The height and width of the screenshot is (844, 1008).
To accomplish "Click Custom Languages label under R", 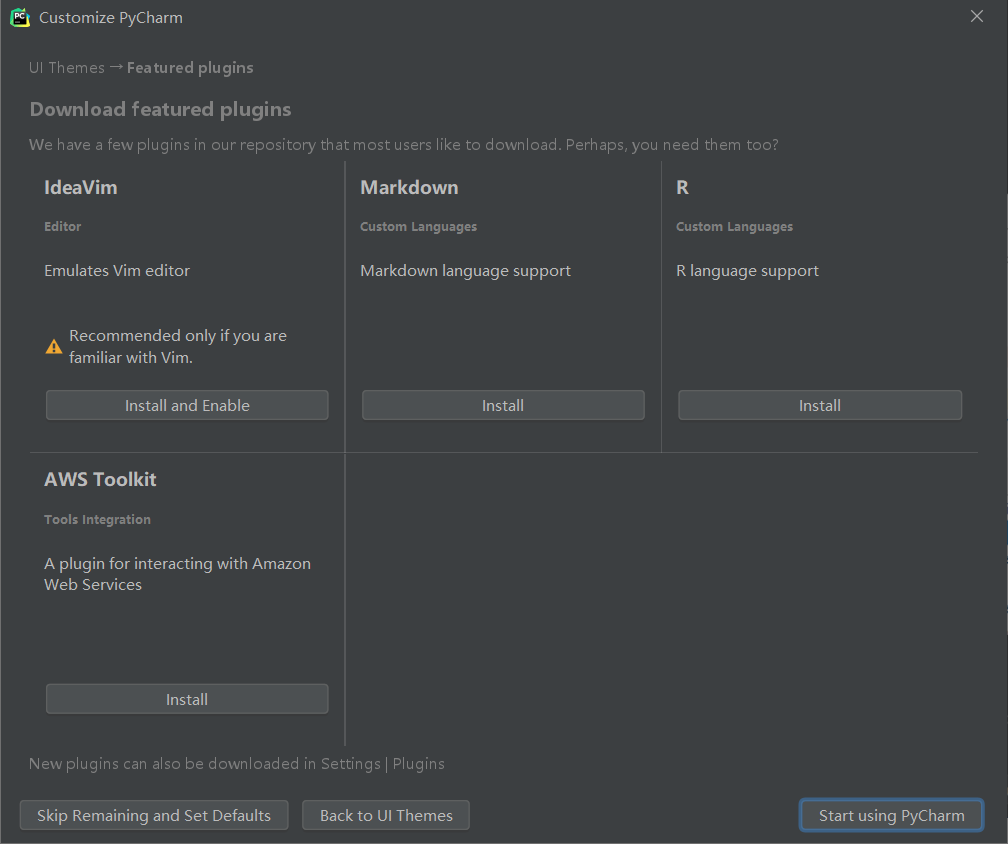I will click(734, 227).
